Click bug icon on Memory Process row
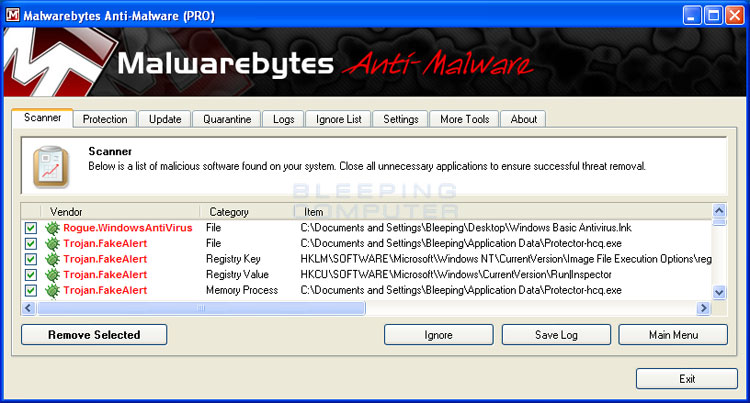The height and width of the screenshot is (403, 750). [x=52, y=291]
